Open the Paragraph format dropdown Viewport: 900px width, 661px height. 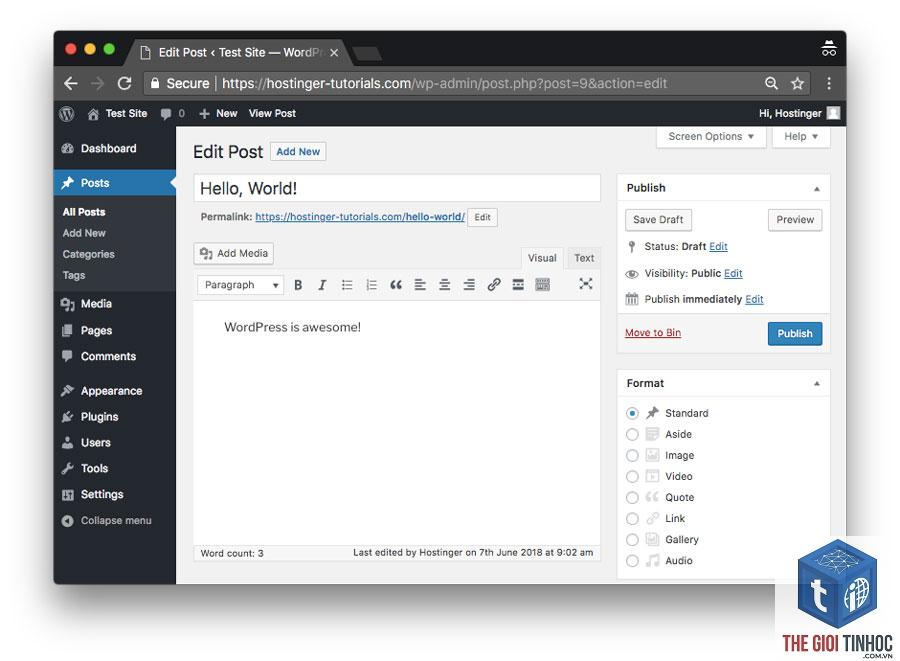(x=240, y=285)
